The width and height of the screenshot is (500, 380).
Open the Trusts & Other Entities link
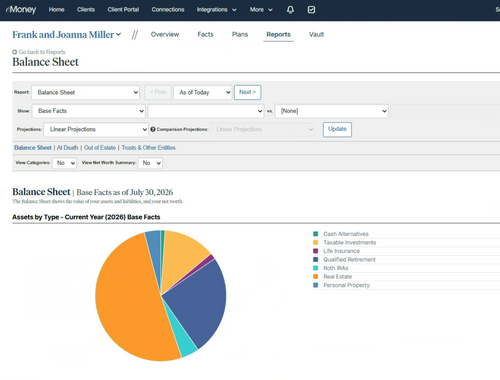pos(148,148)
